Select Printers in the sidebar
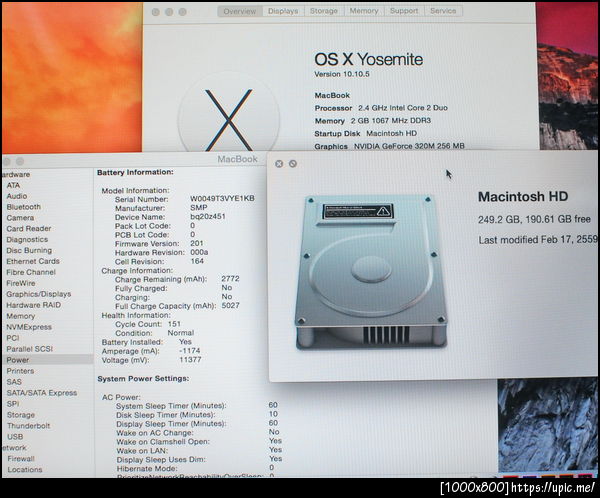The width and height of the screenshot is (600, 498). (20, 371)
